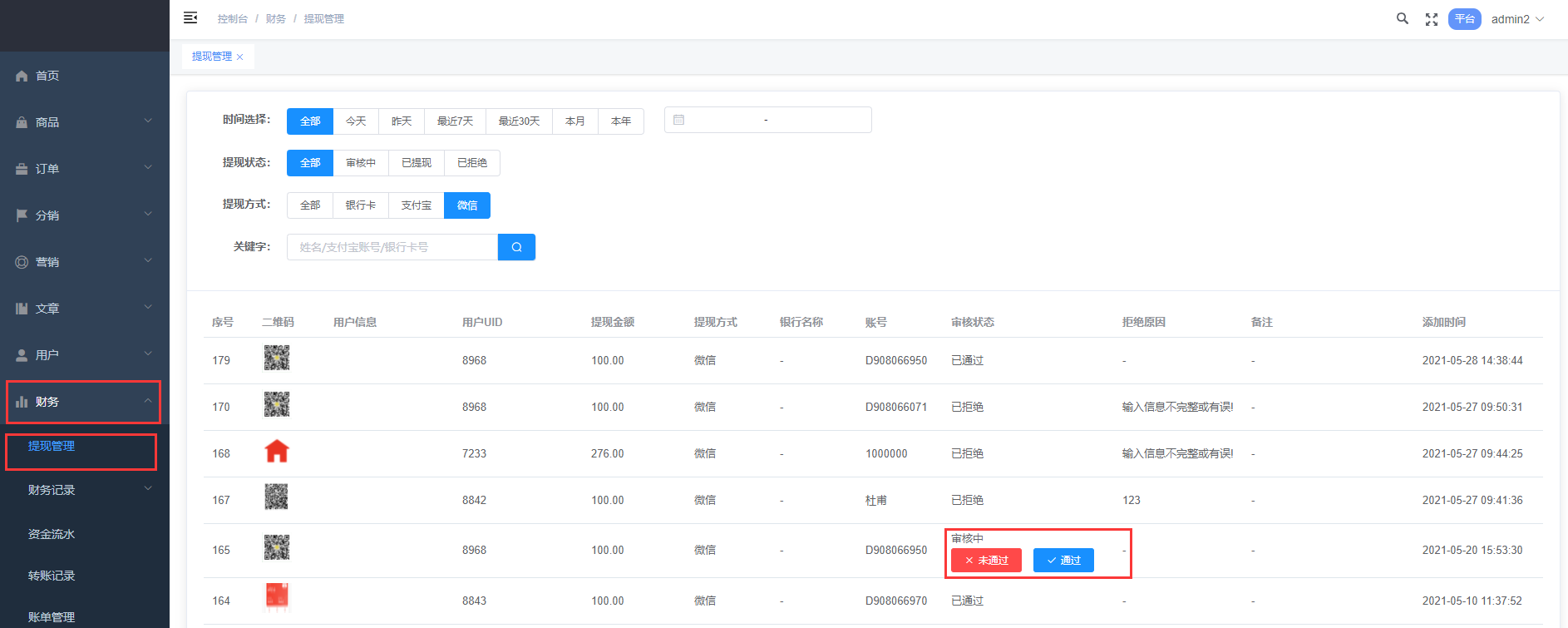Open the date range picker field
The image size is (1568, 628).
(768, 120)
